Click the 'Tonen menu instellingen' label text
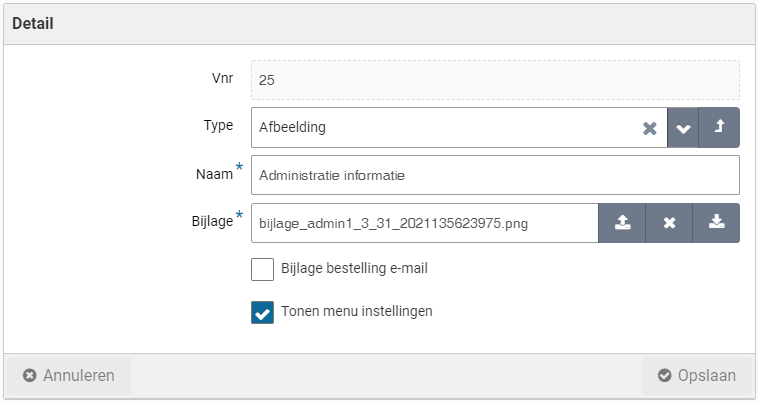Screen dimensions: 758x403 point(357,311)
